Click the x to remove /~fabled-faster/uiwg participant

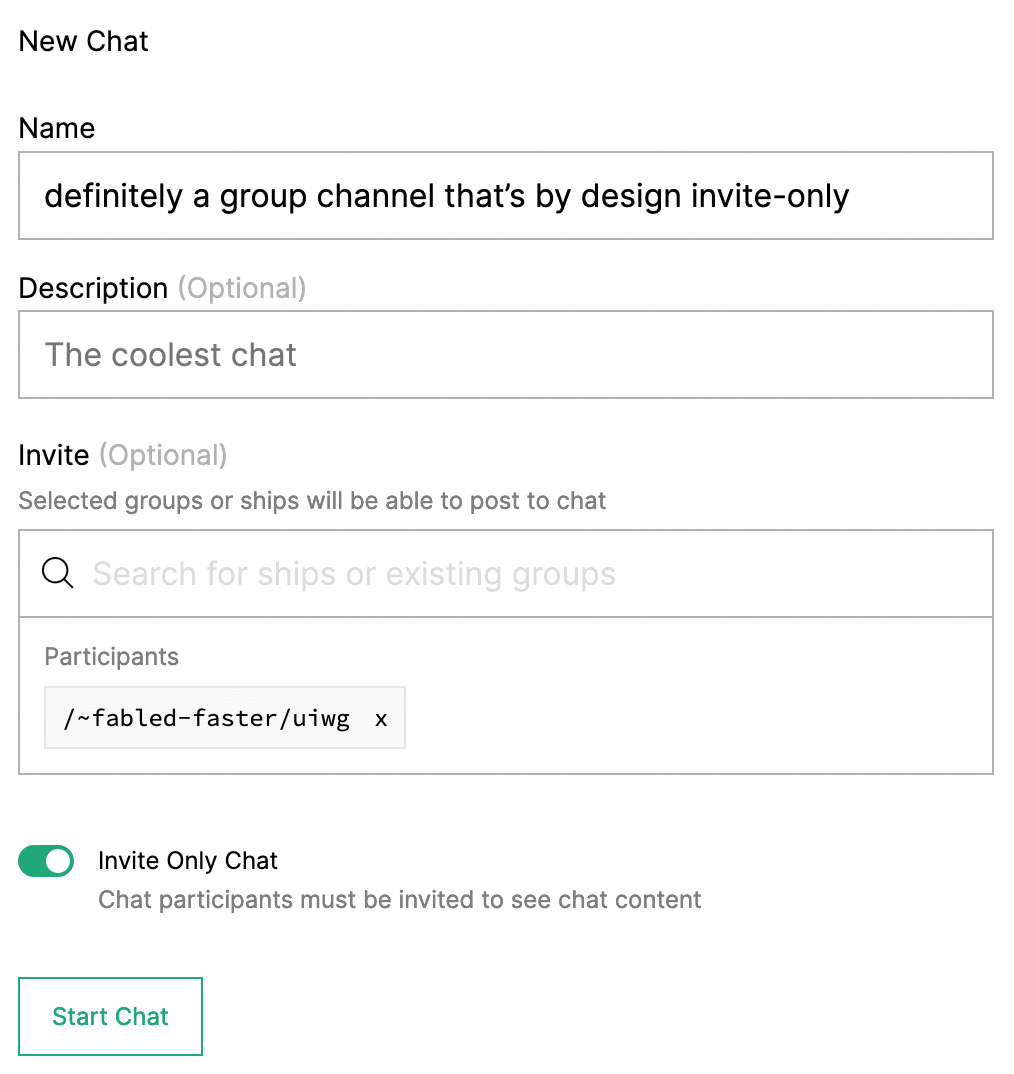click(x=381, y=717)
